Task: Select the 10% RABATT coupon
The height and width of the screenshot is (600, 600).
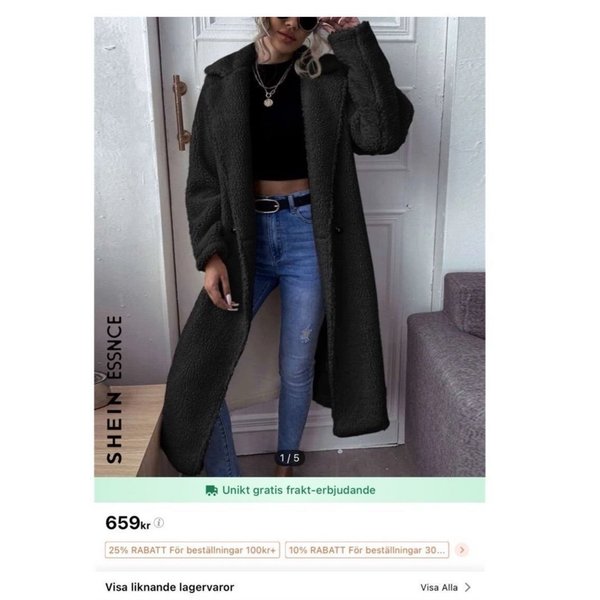Action: pos(367,550)
